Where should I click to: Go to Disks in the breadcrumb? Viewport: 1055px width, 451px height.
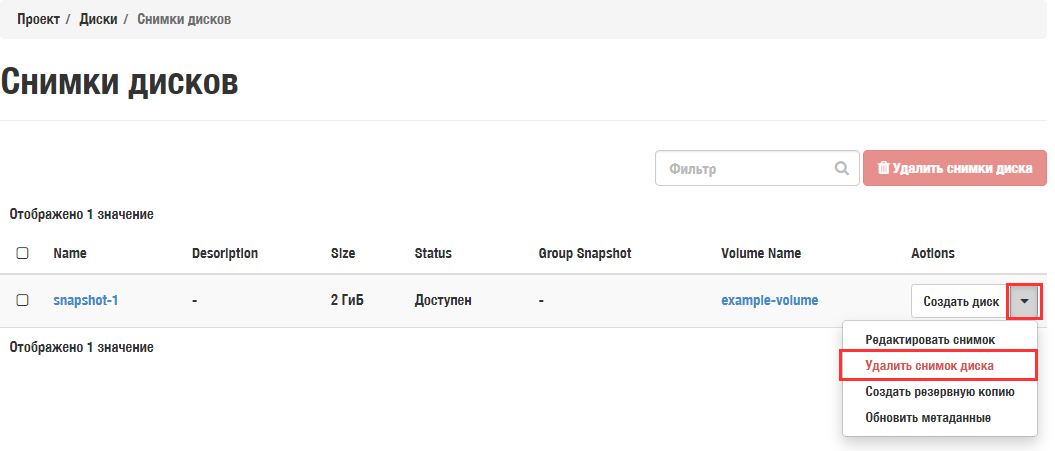click(x=98, y=20)
